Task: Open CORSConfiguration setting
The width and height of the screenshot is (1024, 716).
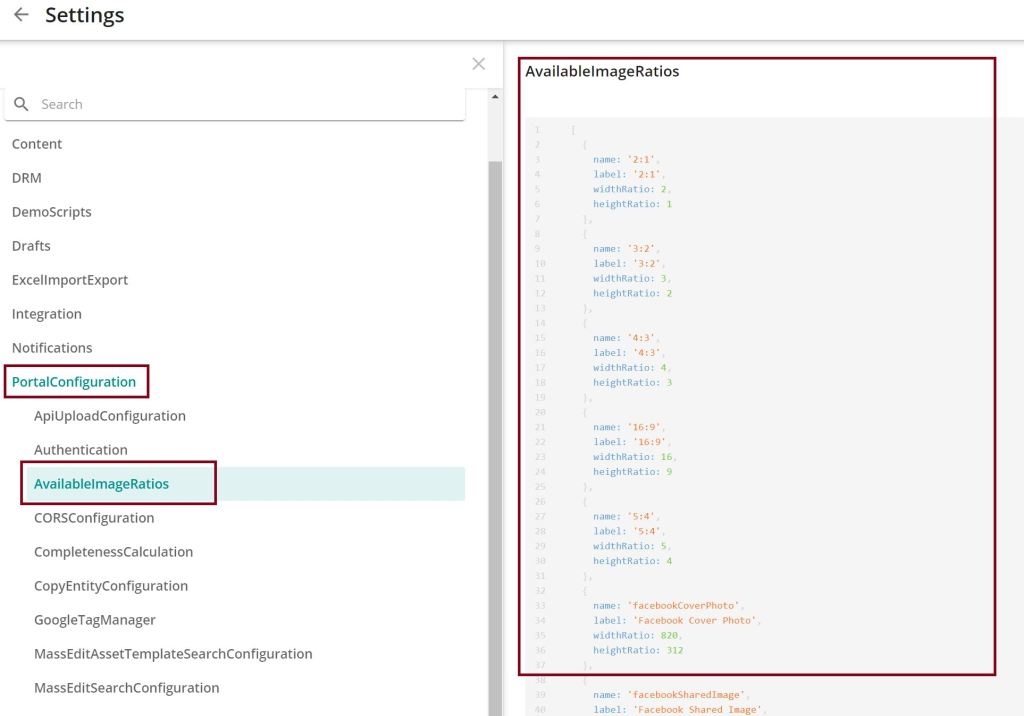Action: point(94,518)
